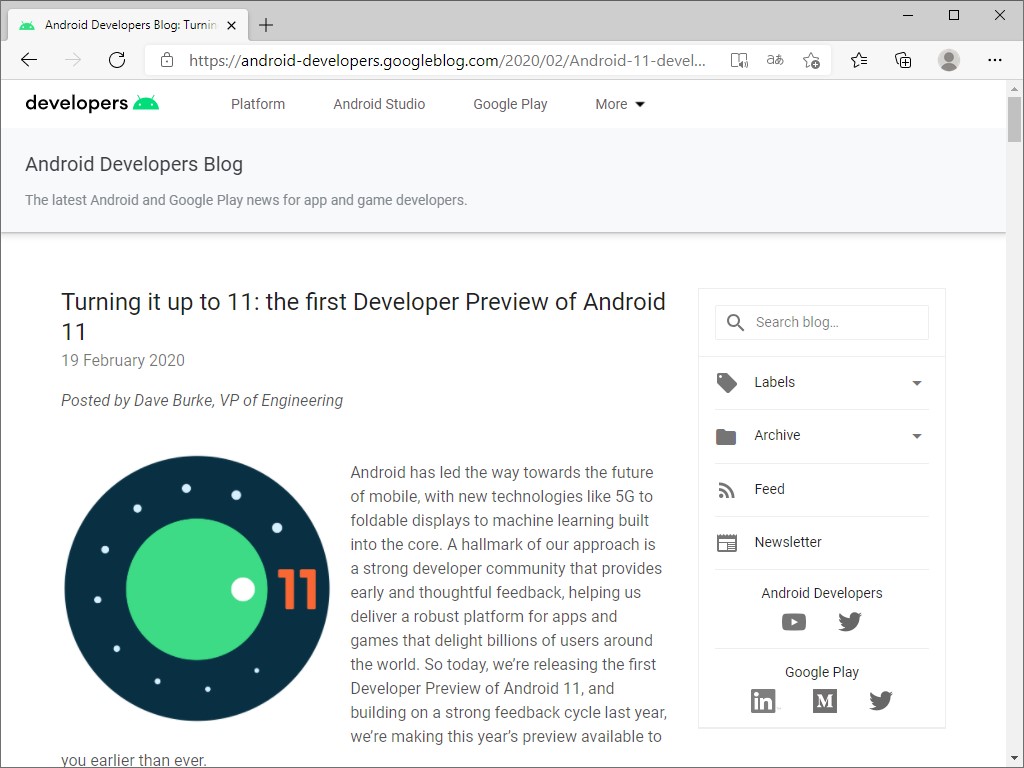This screenshot has height=768, width=1024.
Task: Open Android Developers Twitter icon
Action: pos(849,621)
